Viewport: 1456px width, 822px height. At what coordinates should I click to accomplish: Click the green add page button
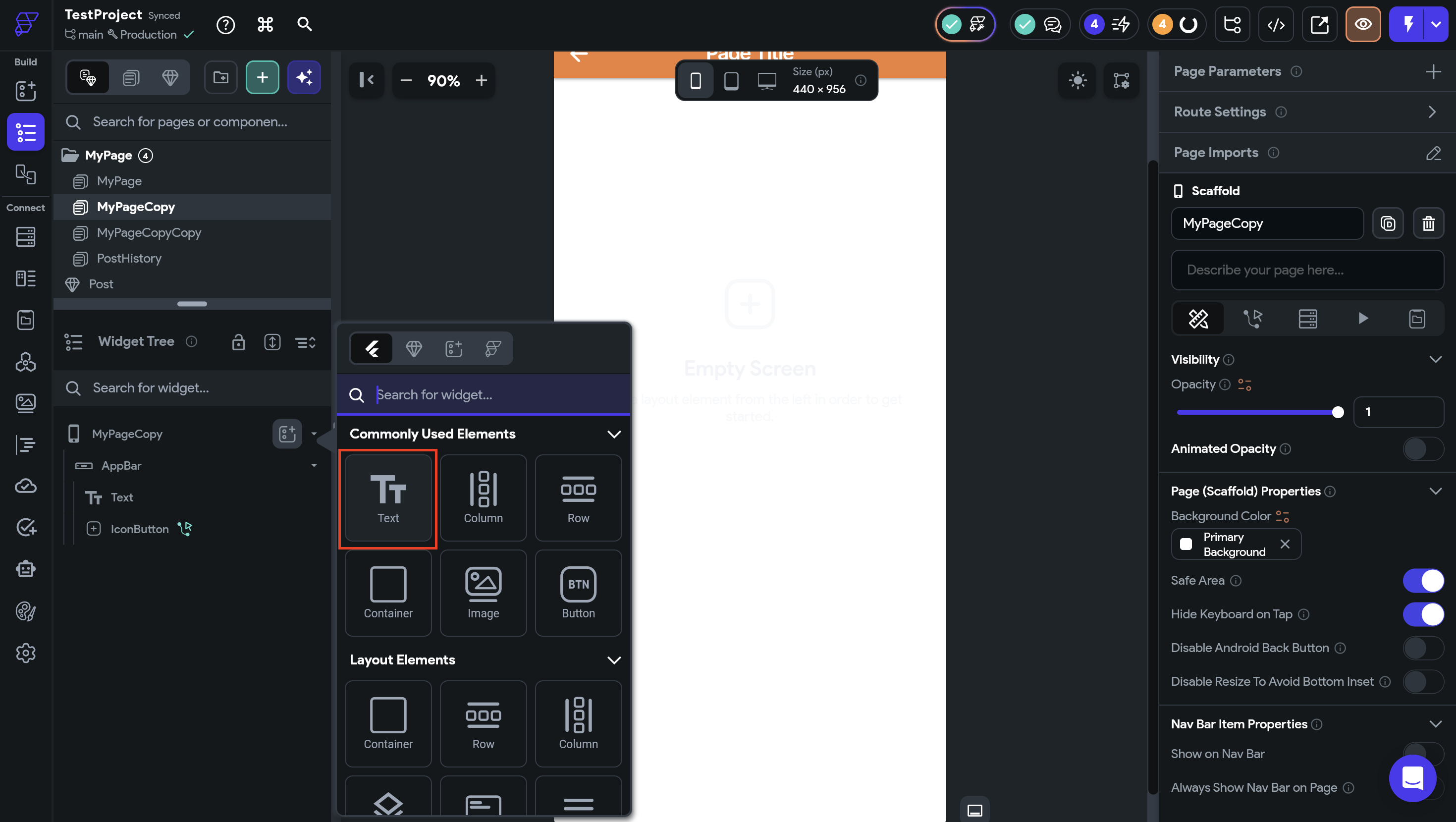262,77
